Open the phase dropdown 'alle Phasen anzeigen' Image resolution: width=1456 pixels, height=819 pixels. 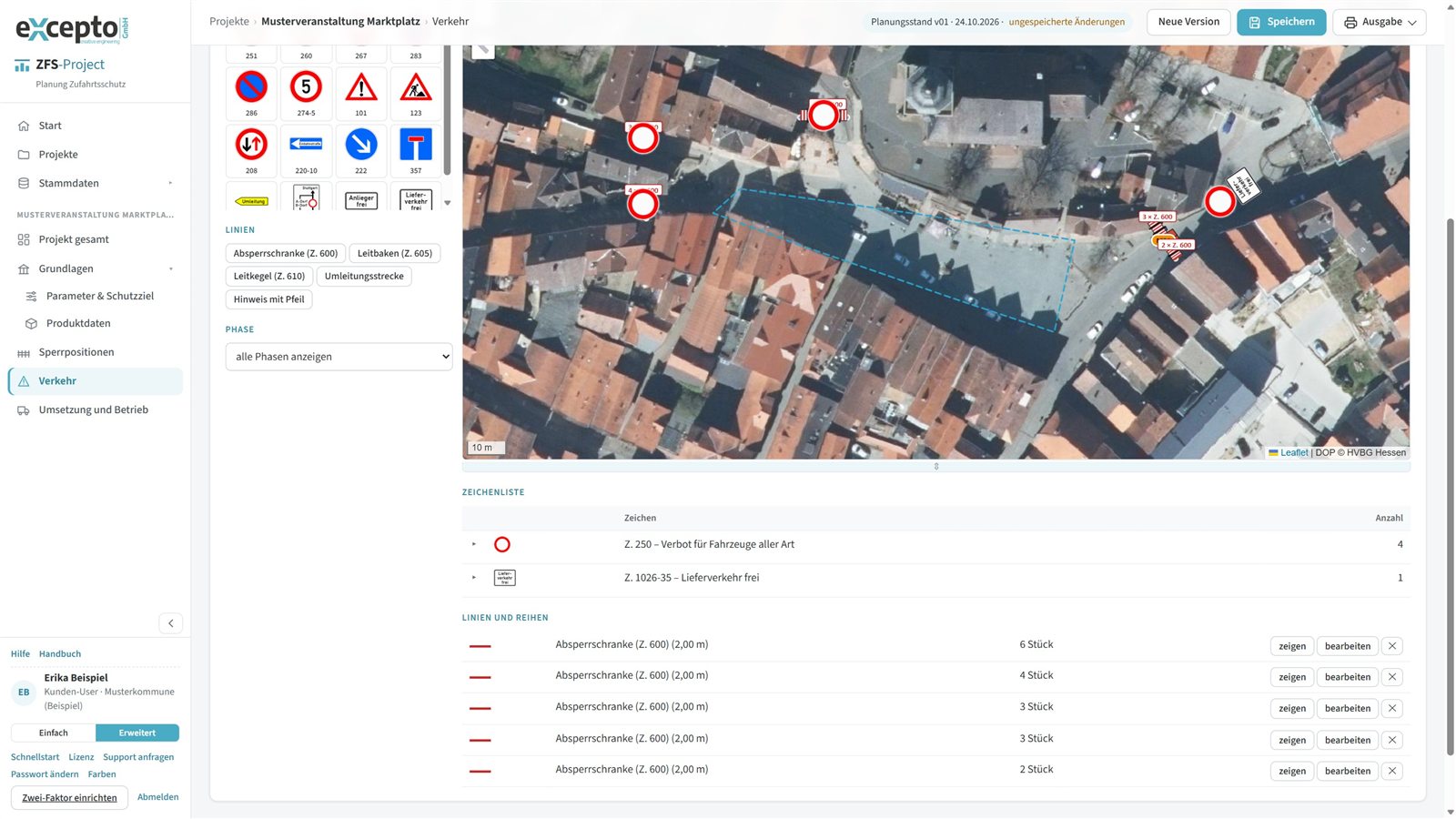click(x=339, y=357)
